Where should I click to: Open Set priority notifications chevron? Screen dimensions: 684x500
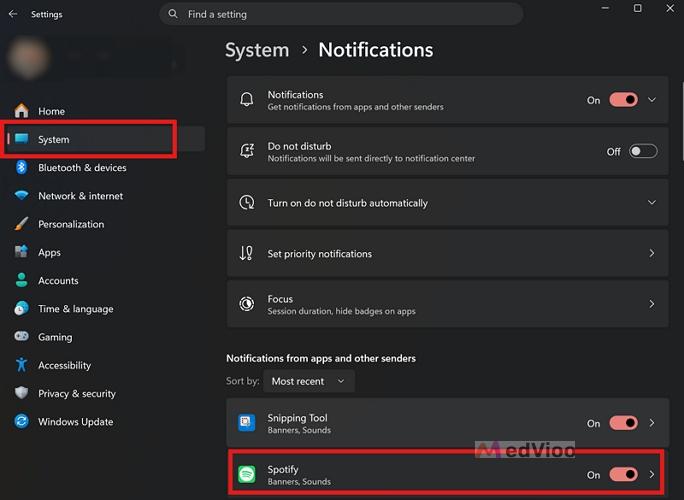tap(652, 253)
